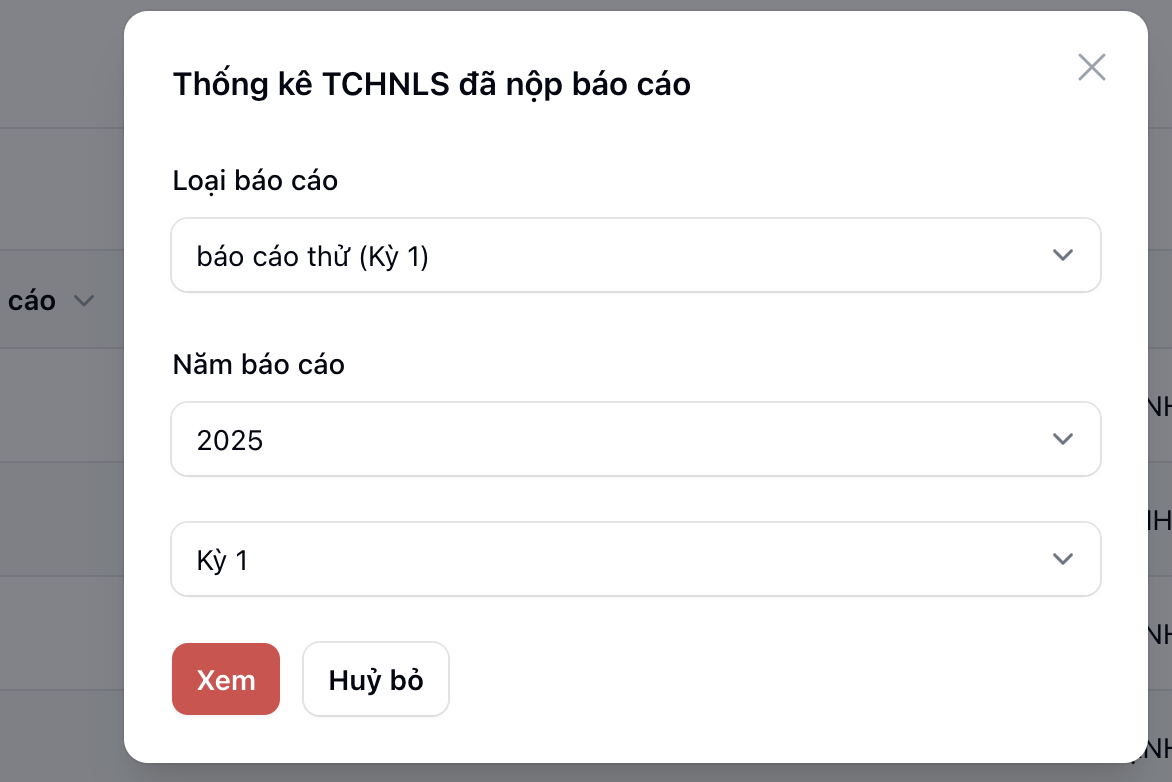Click the 'Năm báo cáo' field label
The image size is (1172, 782).
[258, 364]
